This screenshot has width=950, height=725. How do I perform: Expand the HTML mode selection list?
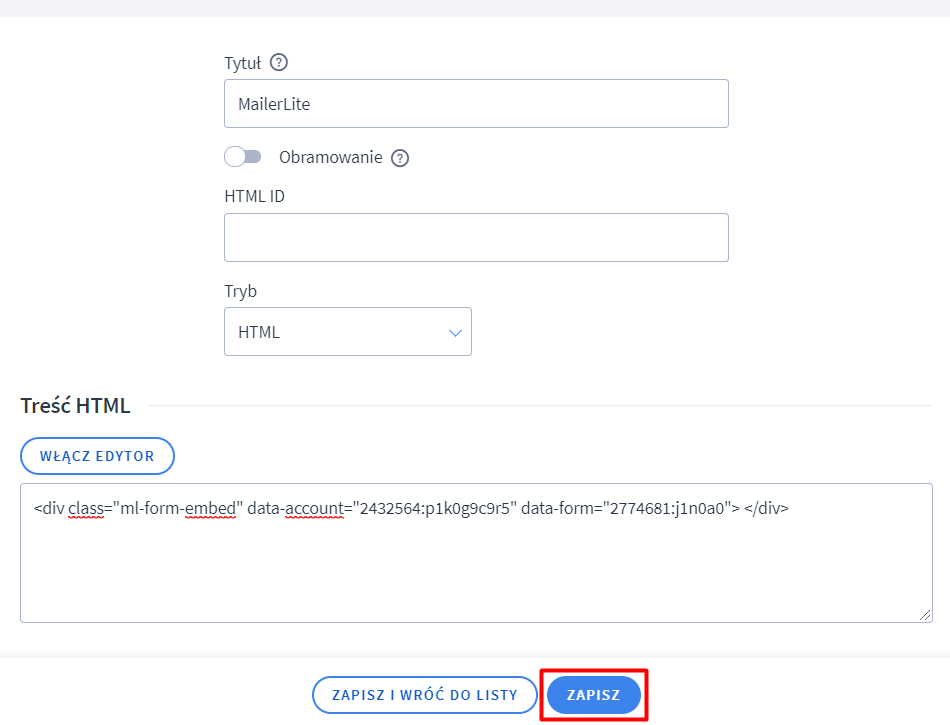click(348, 331)
